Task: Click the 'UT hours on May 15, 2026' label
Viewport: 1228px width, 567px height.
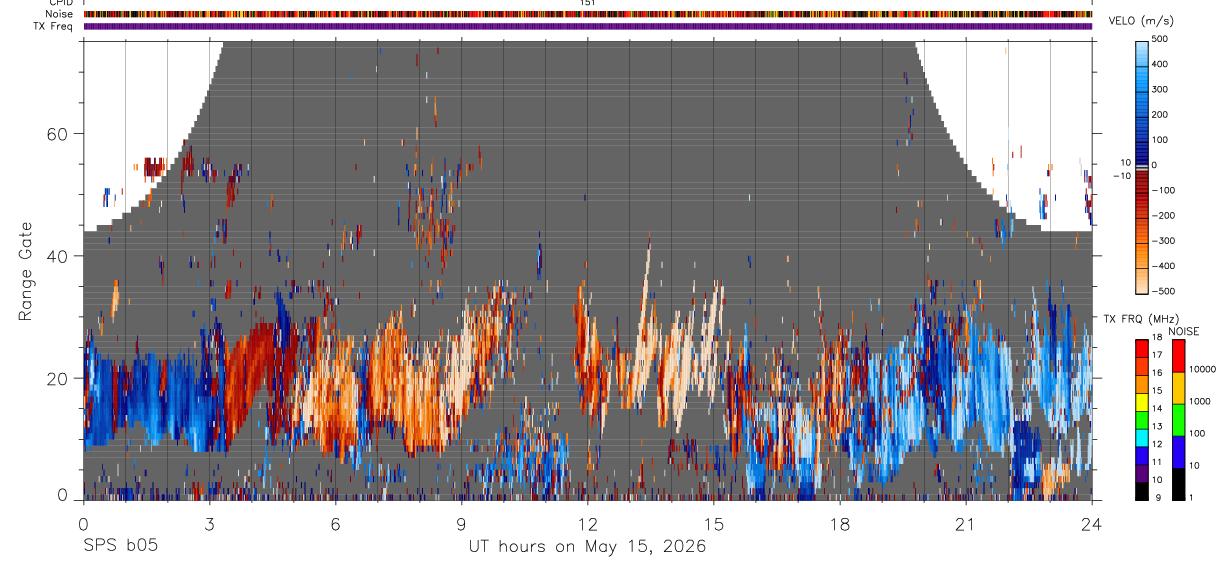Action: coord(588,546)
